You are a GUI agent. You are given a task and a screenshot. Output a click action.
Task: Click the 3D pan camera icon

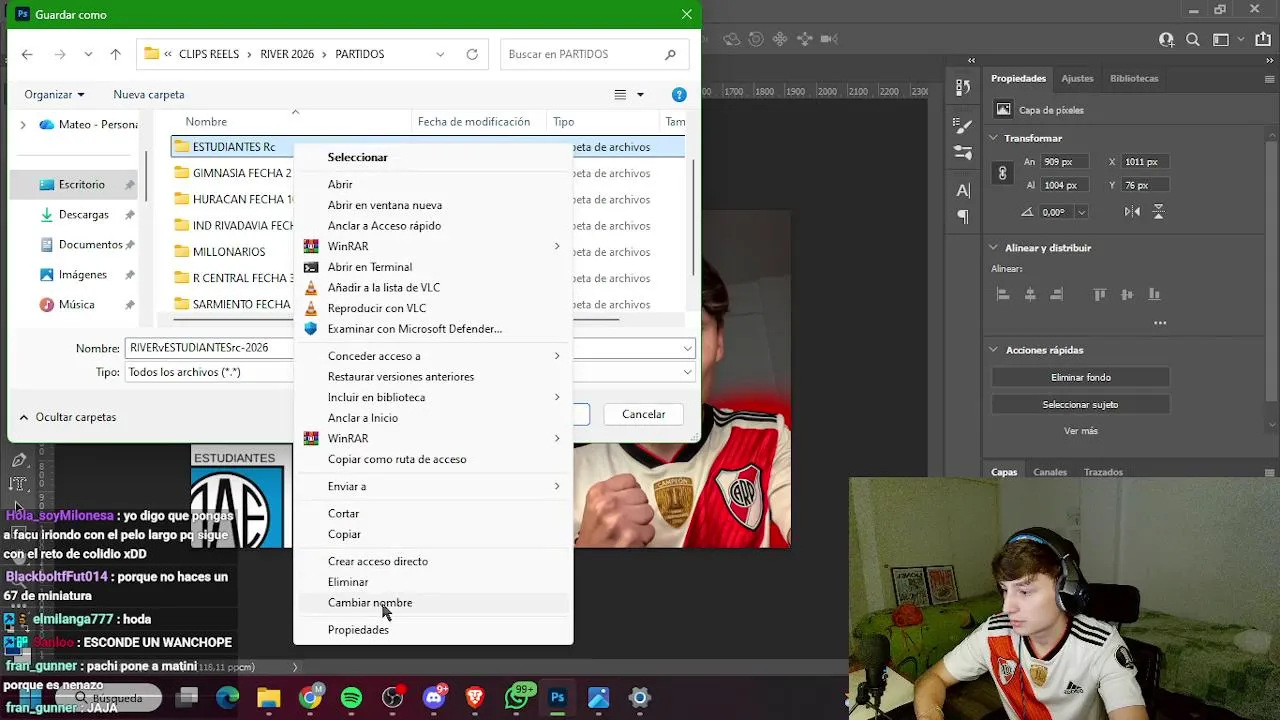(x=780, y=40)
